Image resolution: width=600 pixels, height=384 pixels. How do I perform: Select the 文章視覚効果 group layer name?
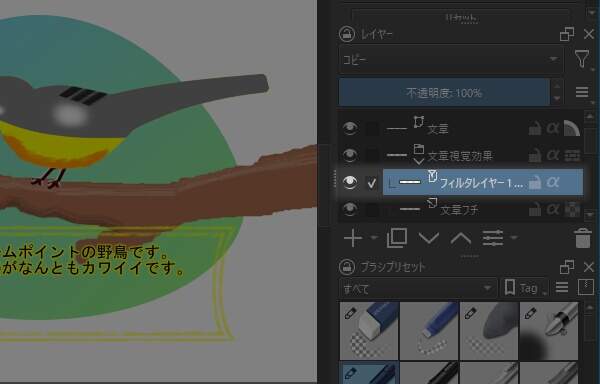coord(460,156)
